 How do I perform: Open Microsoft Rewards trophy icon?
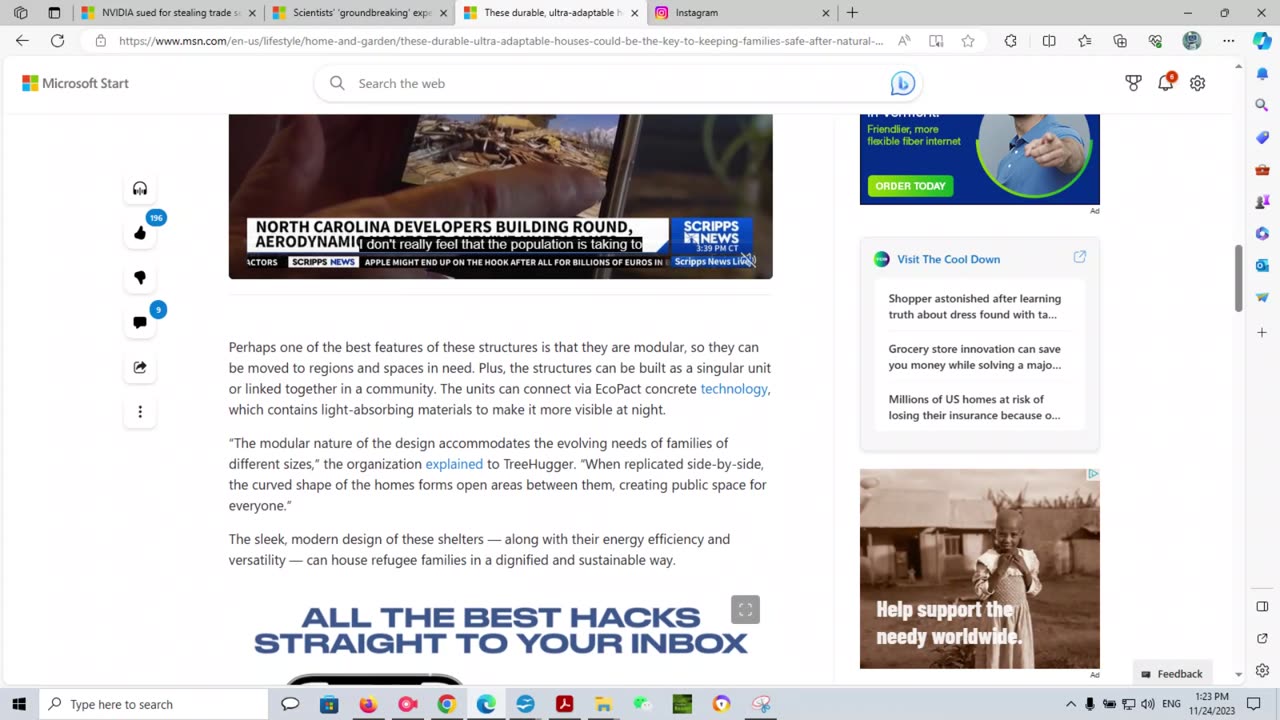tap(1133, 83)
